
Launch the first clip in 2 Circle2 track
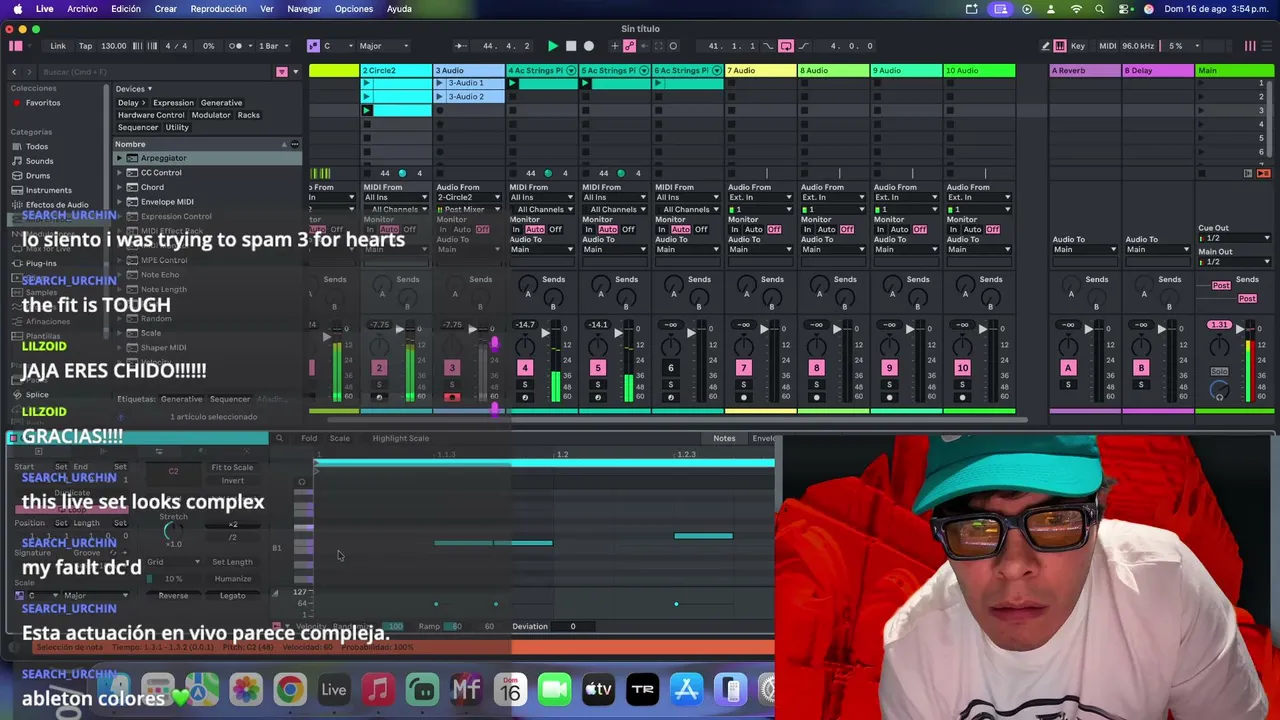pos(366,83)
